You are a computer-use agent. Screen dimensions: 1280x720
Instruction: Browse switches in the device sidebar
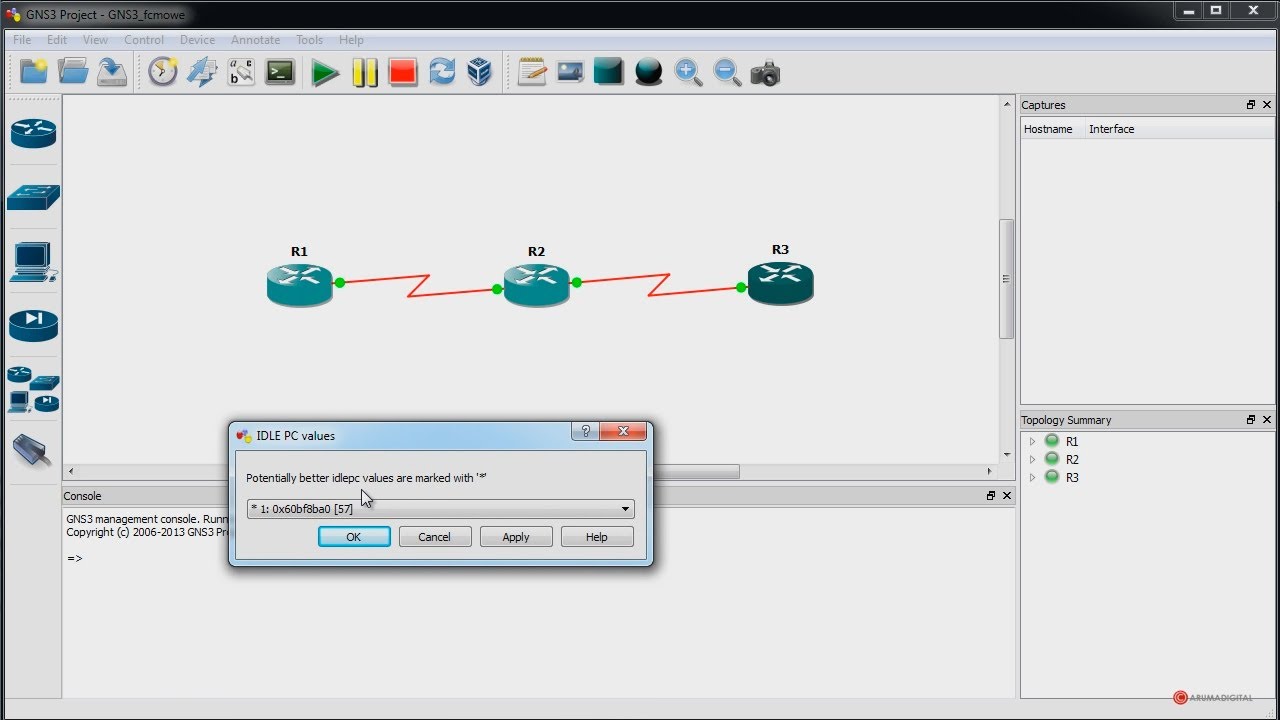(33, 197)
